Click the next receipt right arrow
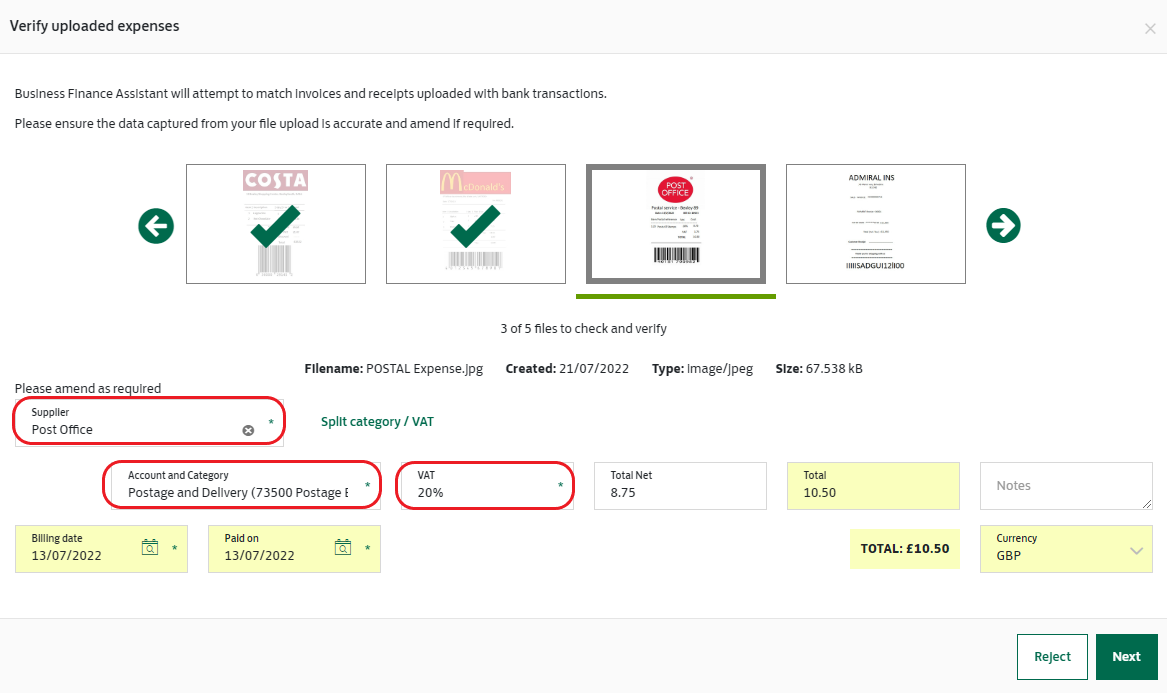Image resolution: width=1167 pixels, height=693 pixels. (1003, 226)
